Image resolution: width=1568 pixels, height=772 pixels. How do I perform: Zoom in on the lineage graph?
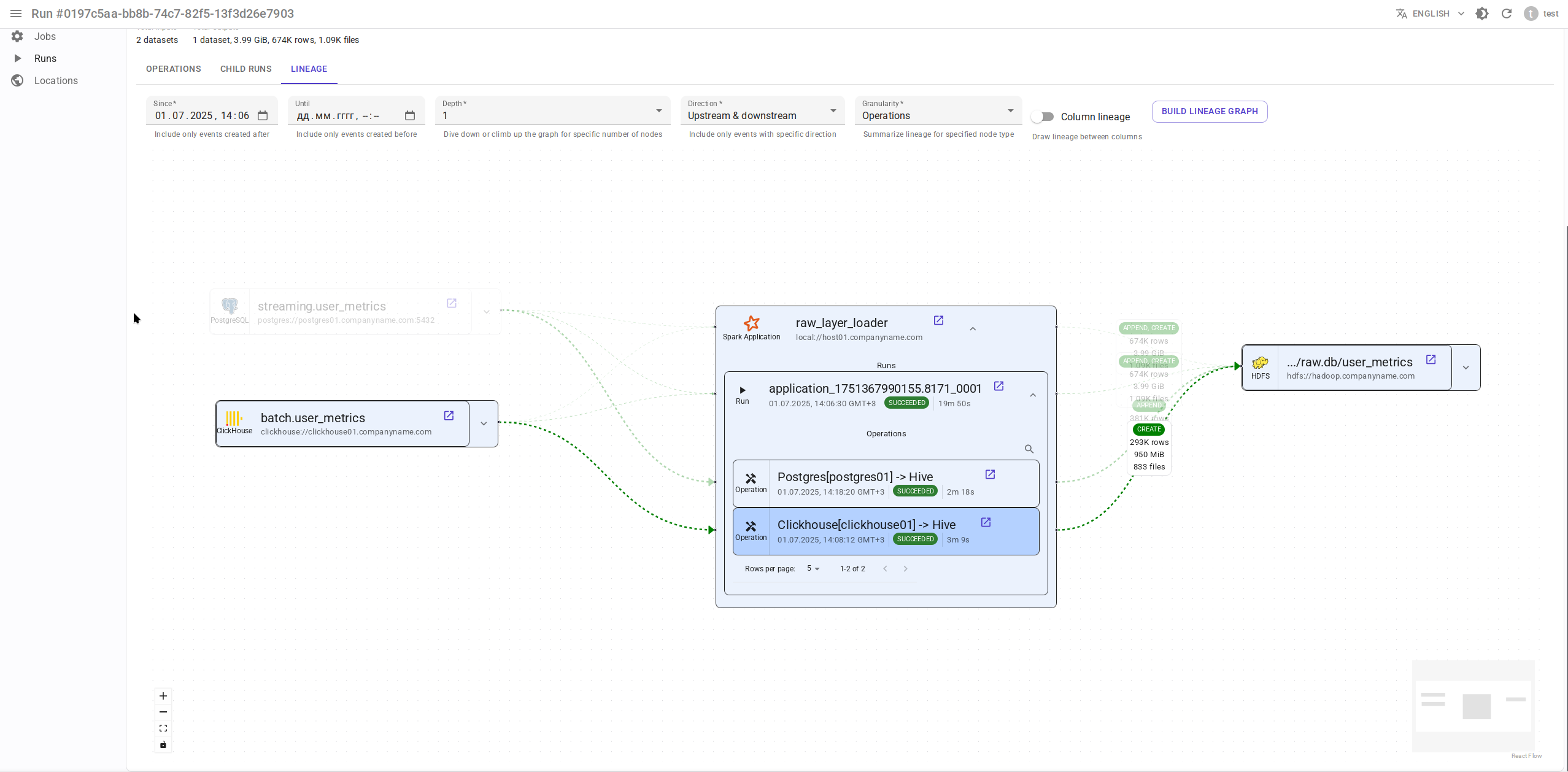point(163,696)
